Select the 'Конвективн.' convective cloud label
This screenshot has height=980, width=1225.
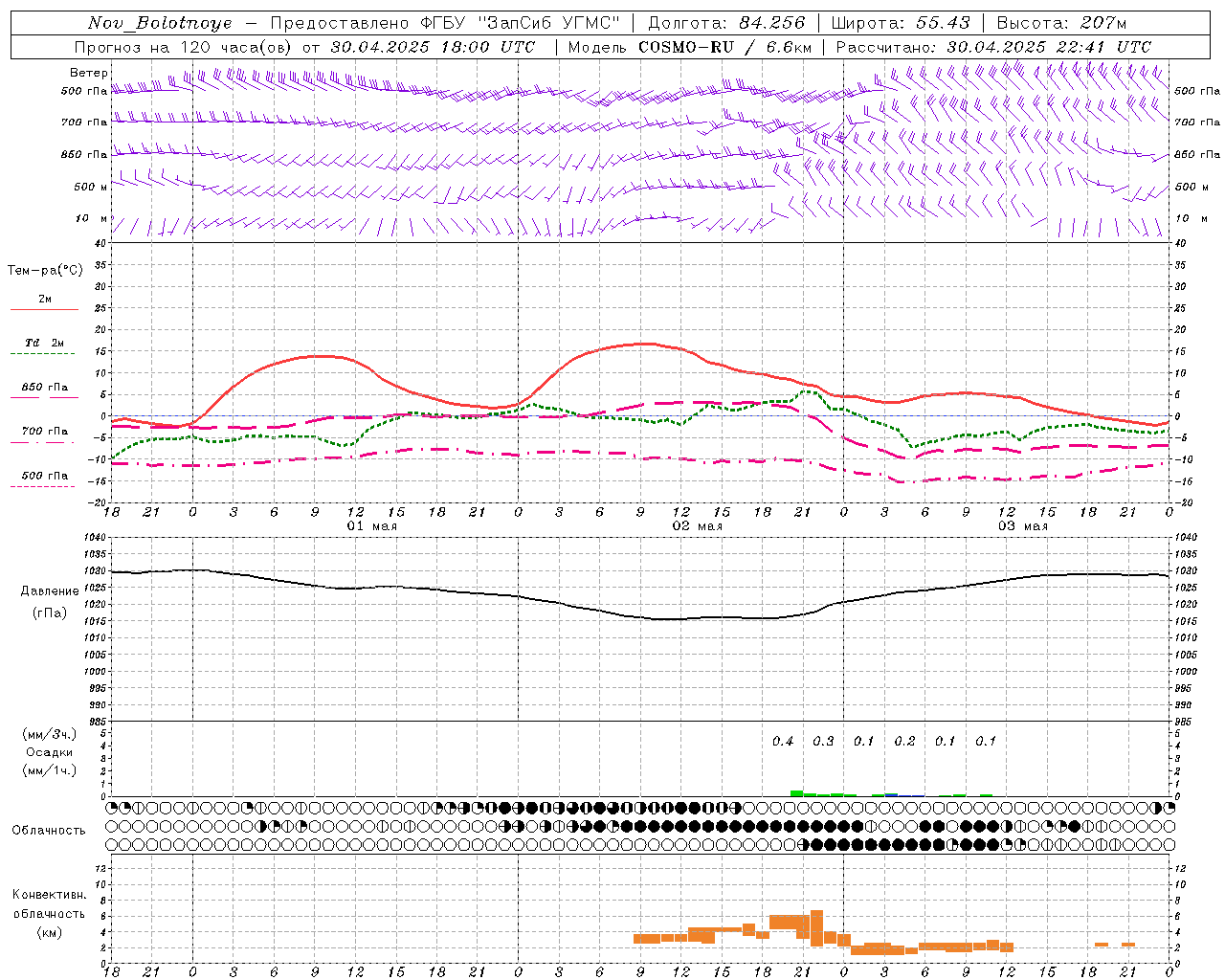(49, 895)
